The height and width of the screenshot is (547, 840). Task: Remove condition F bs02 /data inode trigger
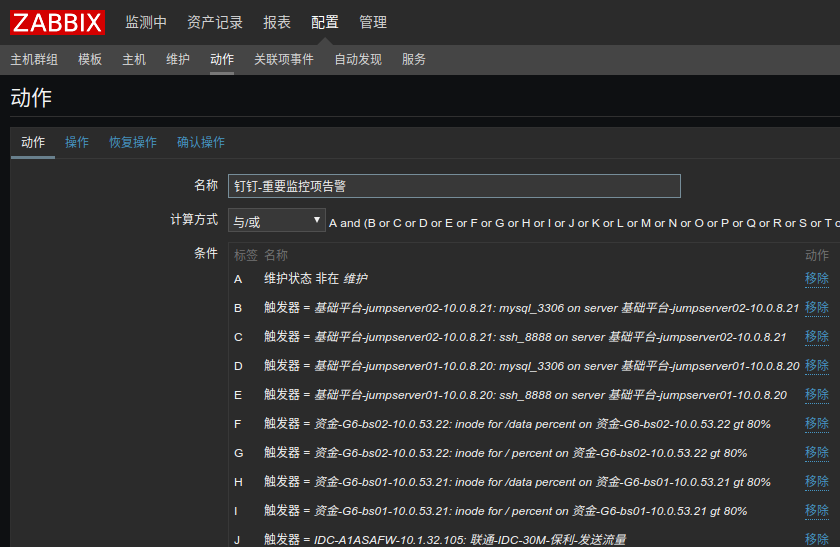(x=816, y=424)
